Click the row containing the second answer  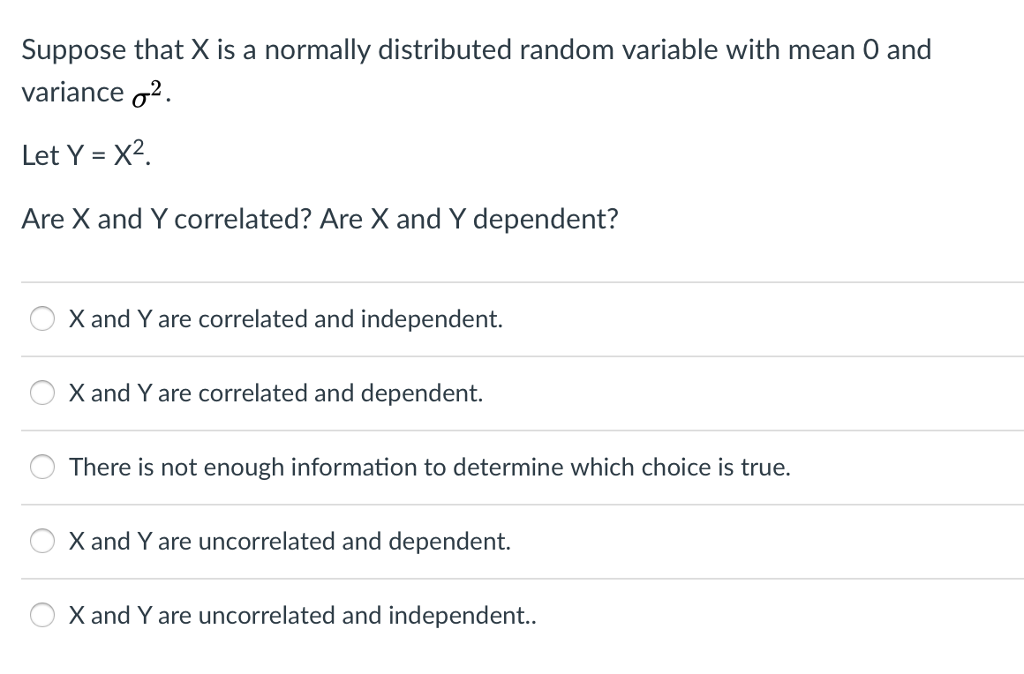point(512,392)
